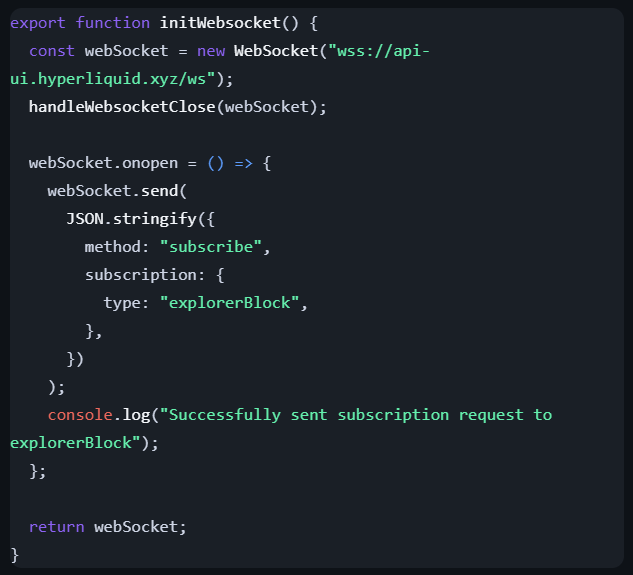The height and width of the screenshot is (575, 633).
Task: Click 'JSON.stringify' text
Action: point(131,219)
